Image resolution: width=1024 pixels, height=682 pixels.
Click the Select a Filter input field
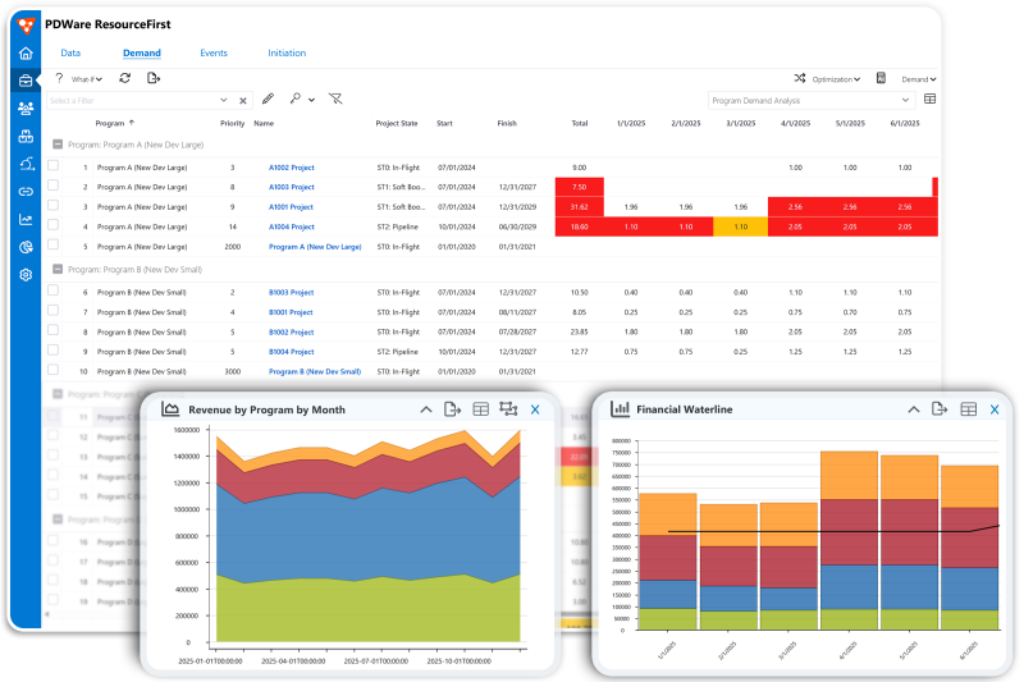(x=130, y=99)
